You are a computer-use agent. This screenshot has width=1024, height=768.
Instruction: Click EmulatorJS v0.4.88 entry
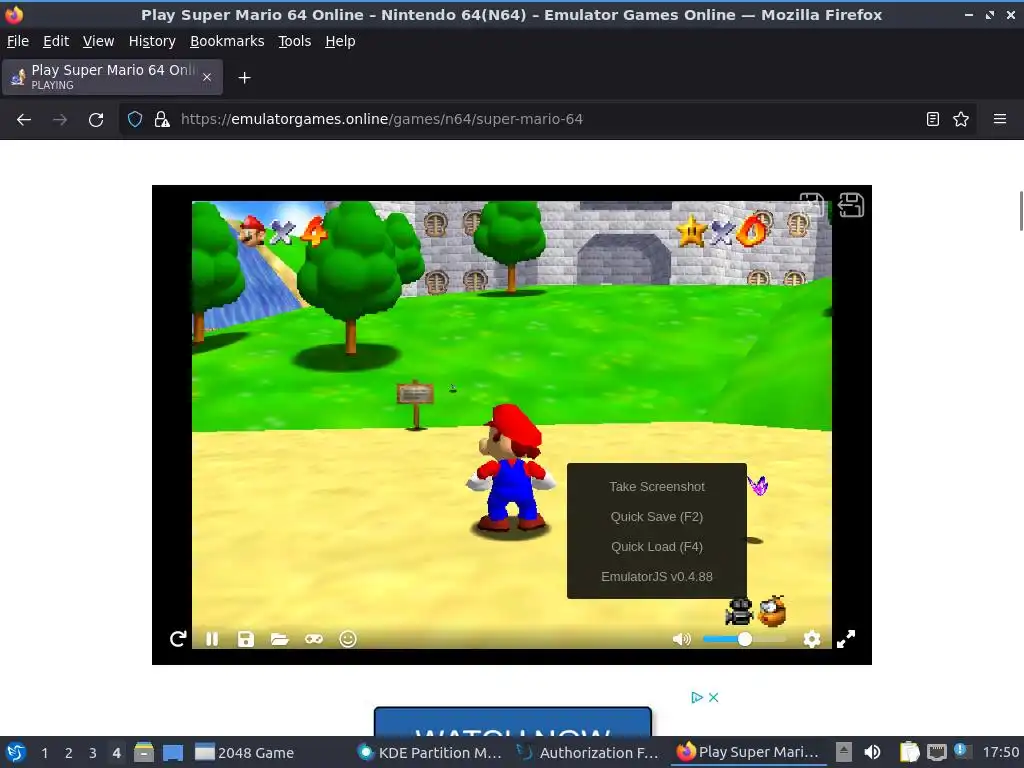(657, 577)
